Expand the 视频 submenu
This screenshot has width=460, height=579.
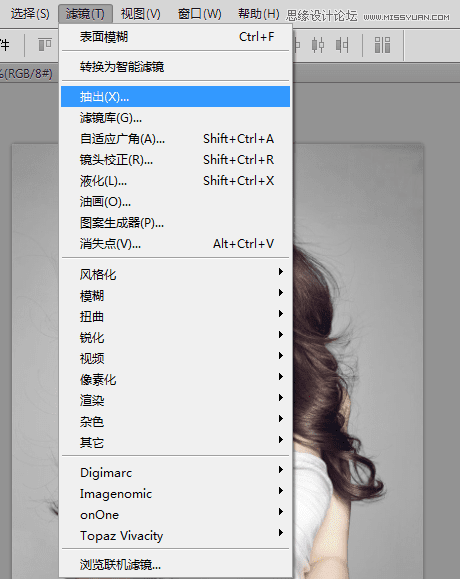point(176,359)
